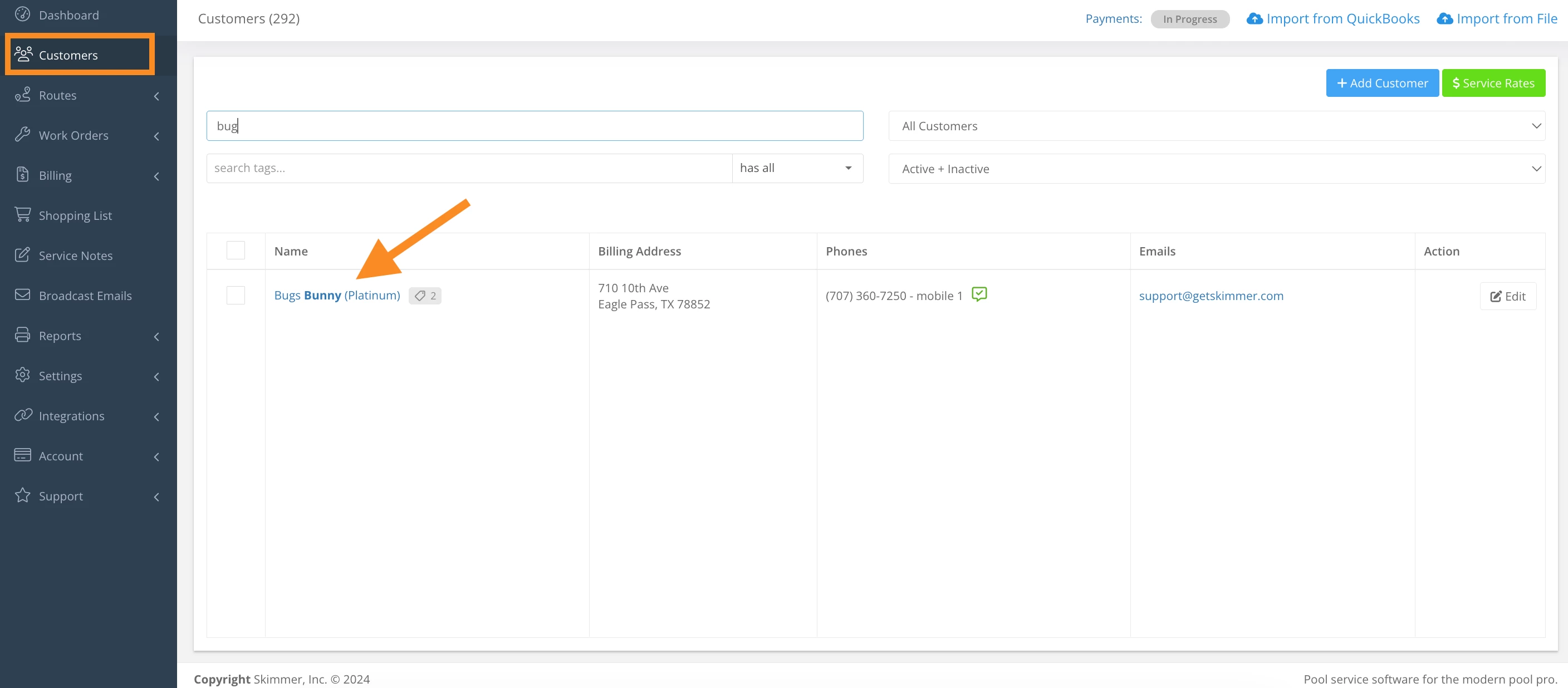Click the Broadcast Emails envelope icon

click(x=22, y=295)
